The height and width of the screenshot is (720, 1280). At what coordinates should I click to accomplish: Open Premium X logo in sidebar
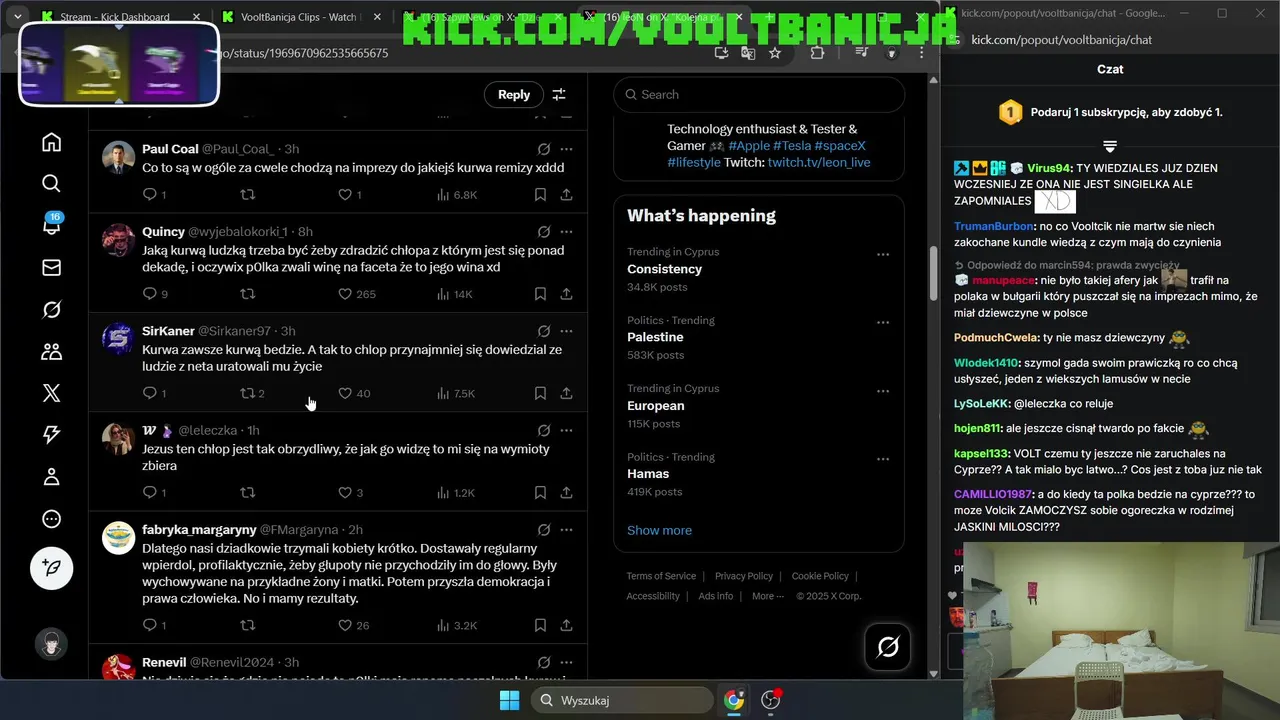51,393
